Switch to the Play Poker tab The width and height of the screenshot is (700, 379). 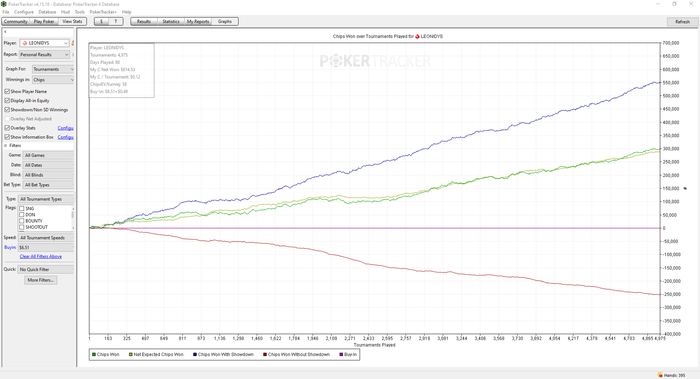pos(44,21)
